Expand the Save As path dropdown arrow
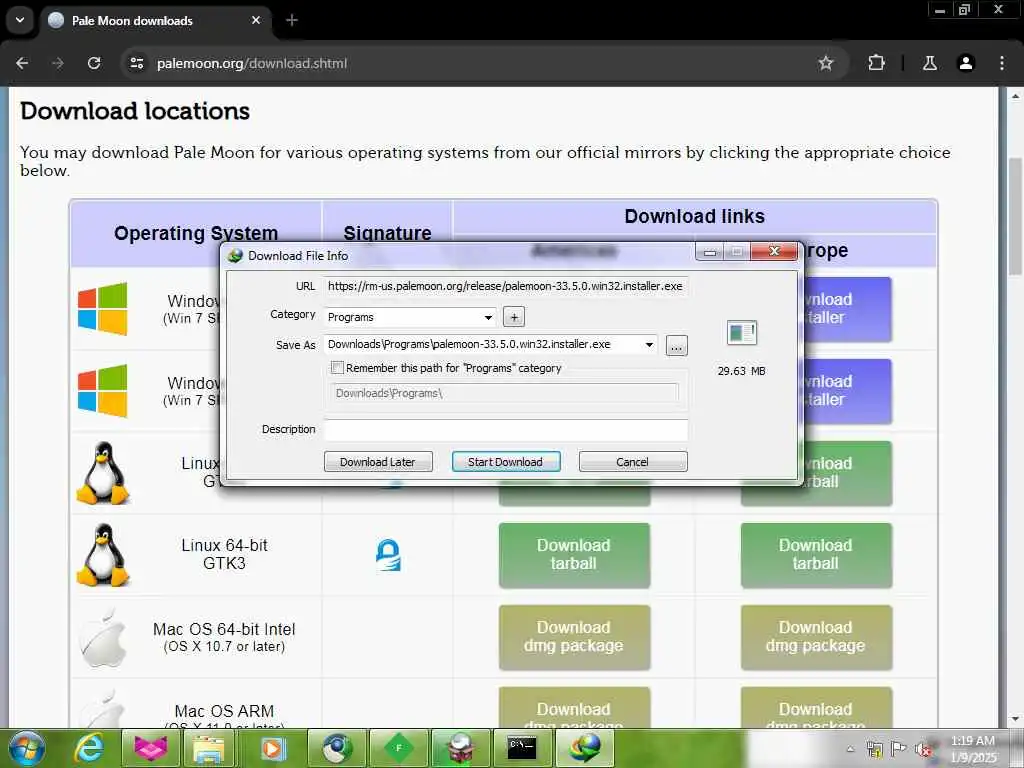The image size is (1024, 768). point(649,344)
